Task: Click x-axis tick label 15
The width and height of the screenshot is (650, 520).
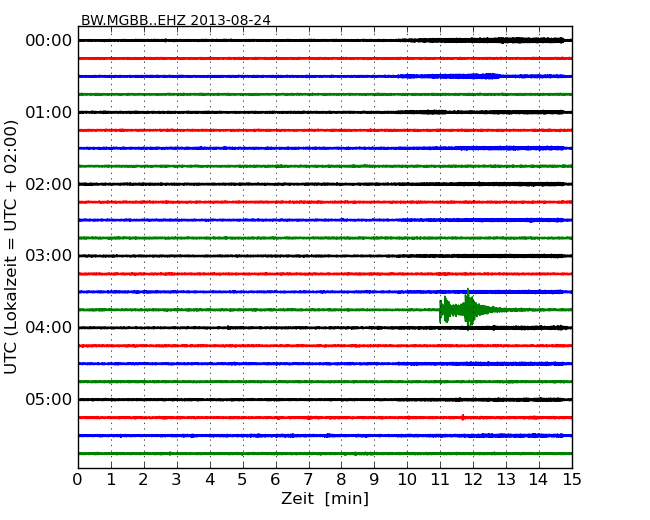Action: click(572, 480)
